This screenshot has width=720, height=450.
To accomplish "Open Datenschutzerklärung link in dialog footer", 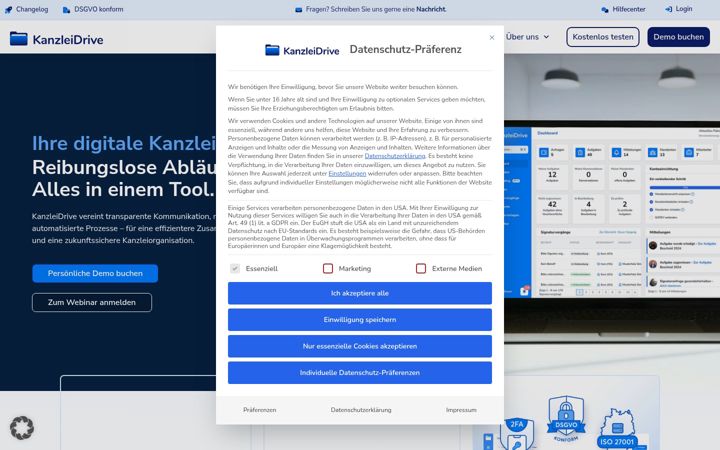I will point(361,410).
